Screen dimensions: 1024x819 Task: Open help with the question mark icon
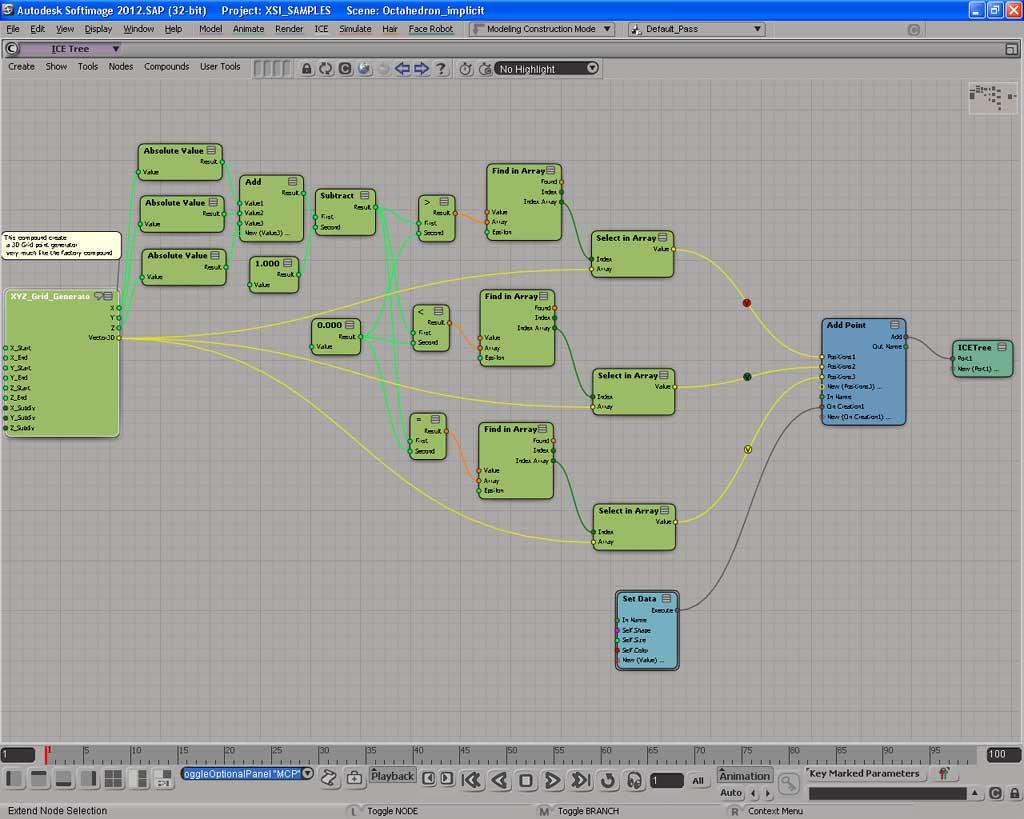pos(440,69)
